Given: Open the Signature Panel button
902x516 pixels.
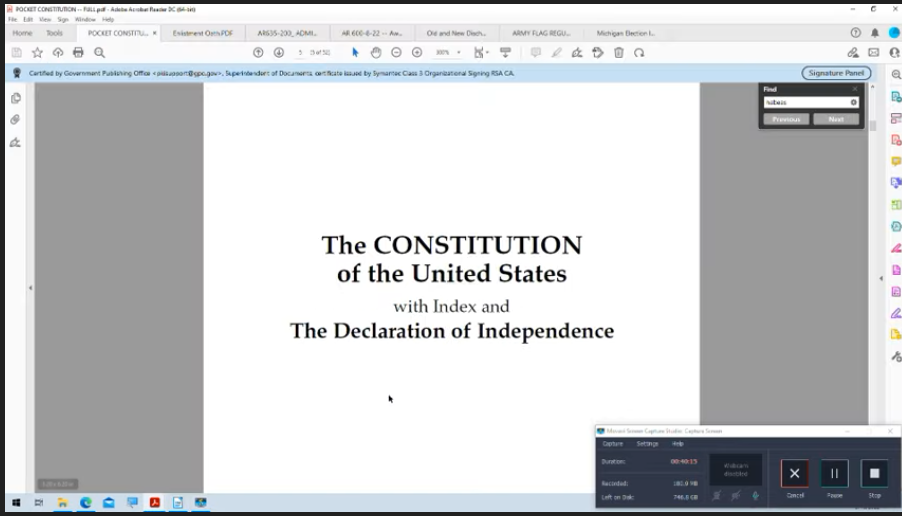Looking at the screenshot, I should pyautogui.click(x=836, y=73).
